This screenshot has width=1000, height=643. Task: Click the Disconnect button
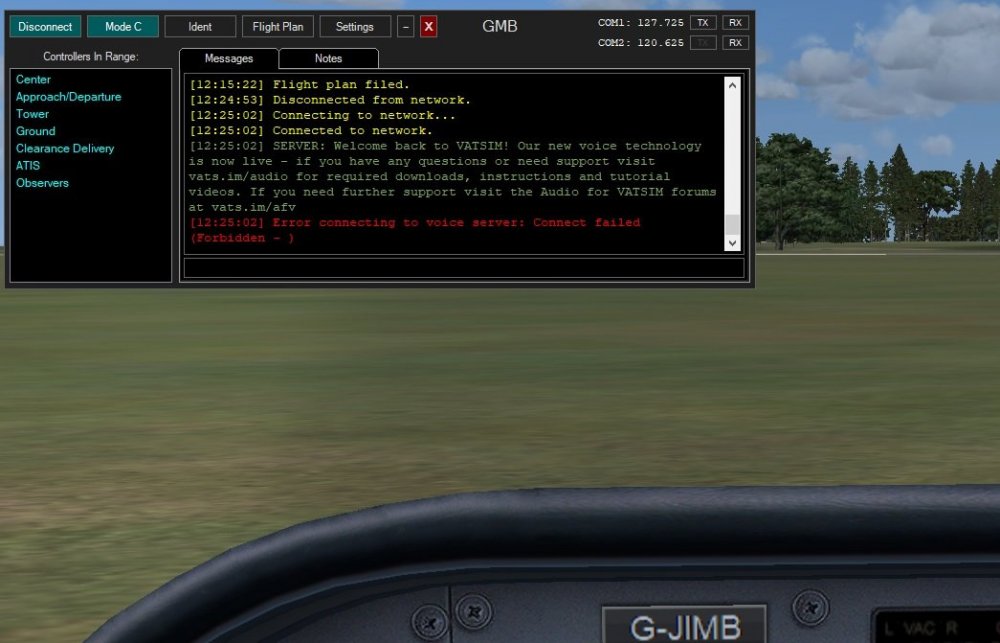coord(45,27)
